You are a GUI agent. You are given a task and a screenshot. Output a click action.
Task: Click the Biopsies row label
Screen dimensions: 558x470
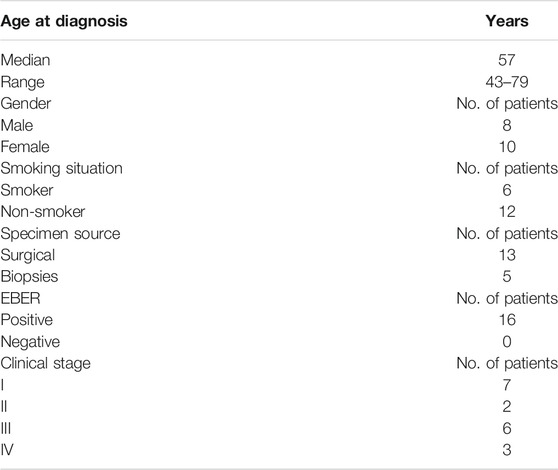pos(29,277)
